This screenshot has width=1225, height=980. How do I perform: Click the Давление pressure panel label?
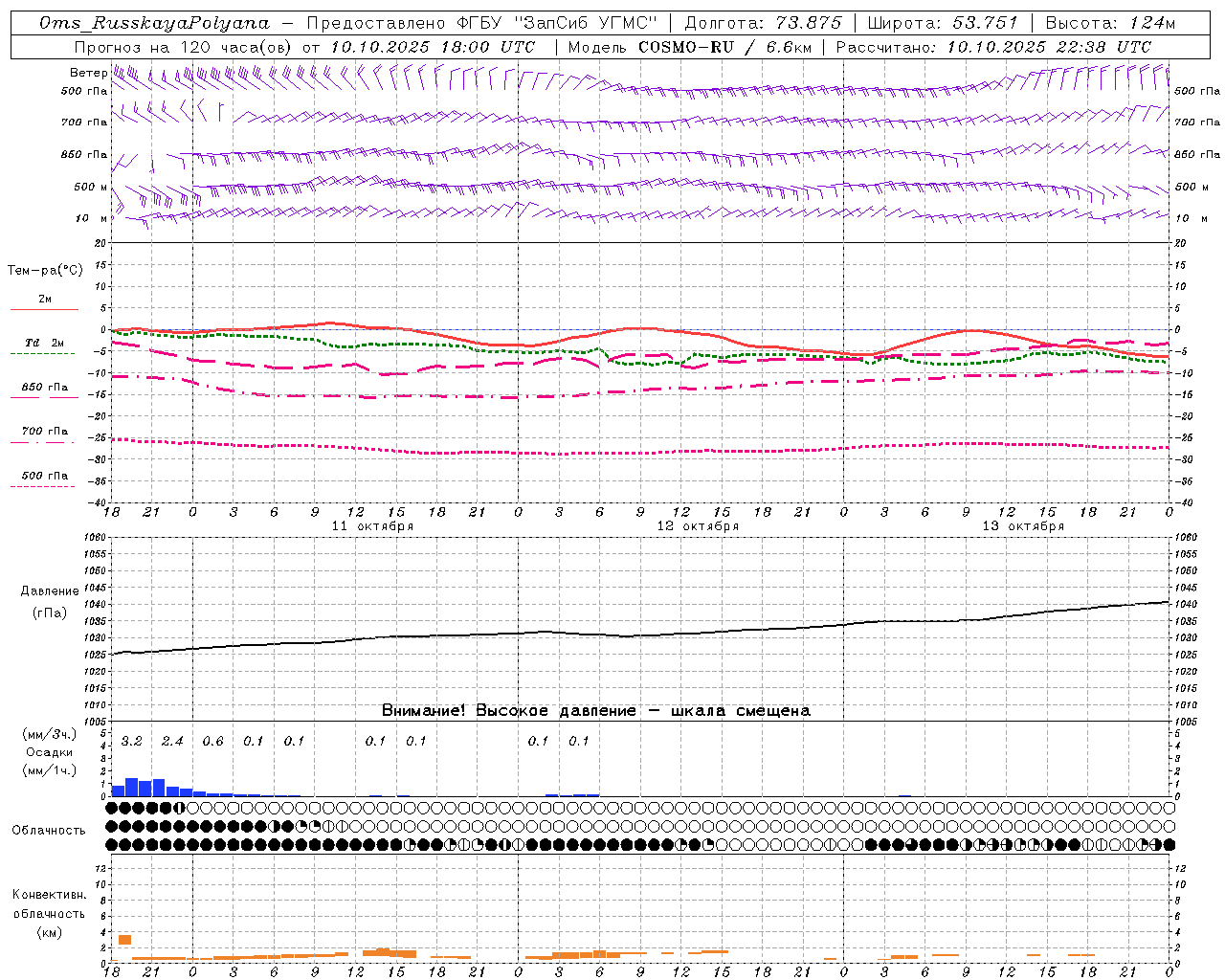[50, 591]
